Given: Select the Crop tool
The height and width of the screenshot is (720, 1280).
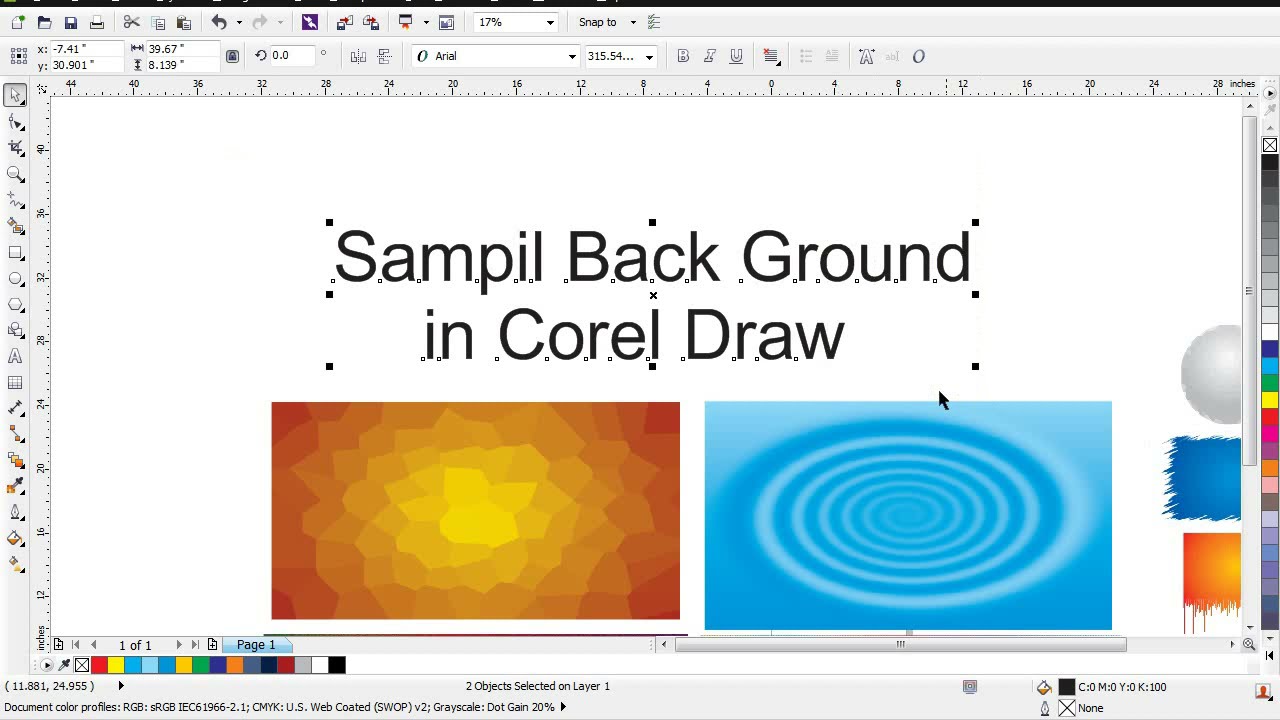Looking at the screenshot, I should pos(15,148).
